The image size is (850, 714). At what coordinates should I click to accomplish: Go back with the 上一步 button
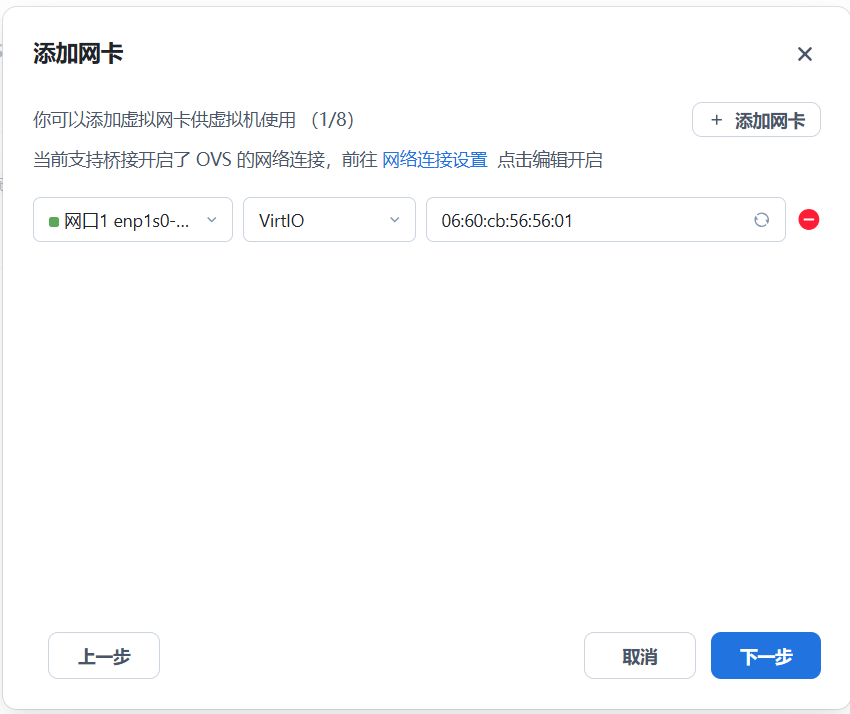[x=104, y=656]
